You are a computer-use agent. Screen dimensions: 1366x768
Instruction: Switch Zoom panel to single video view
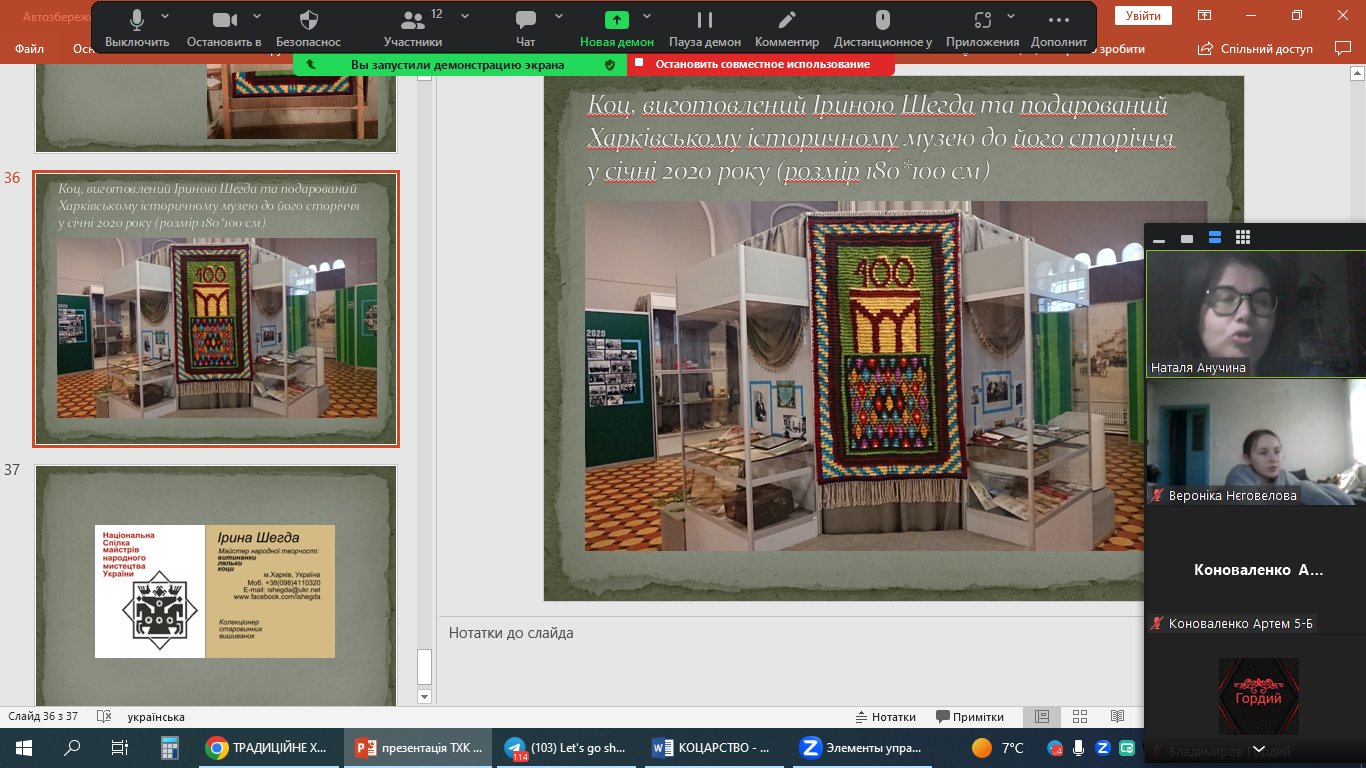point(1187,238)
